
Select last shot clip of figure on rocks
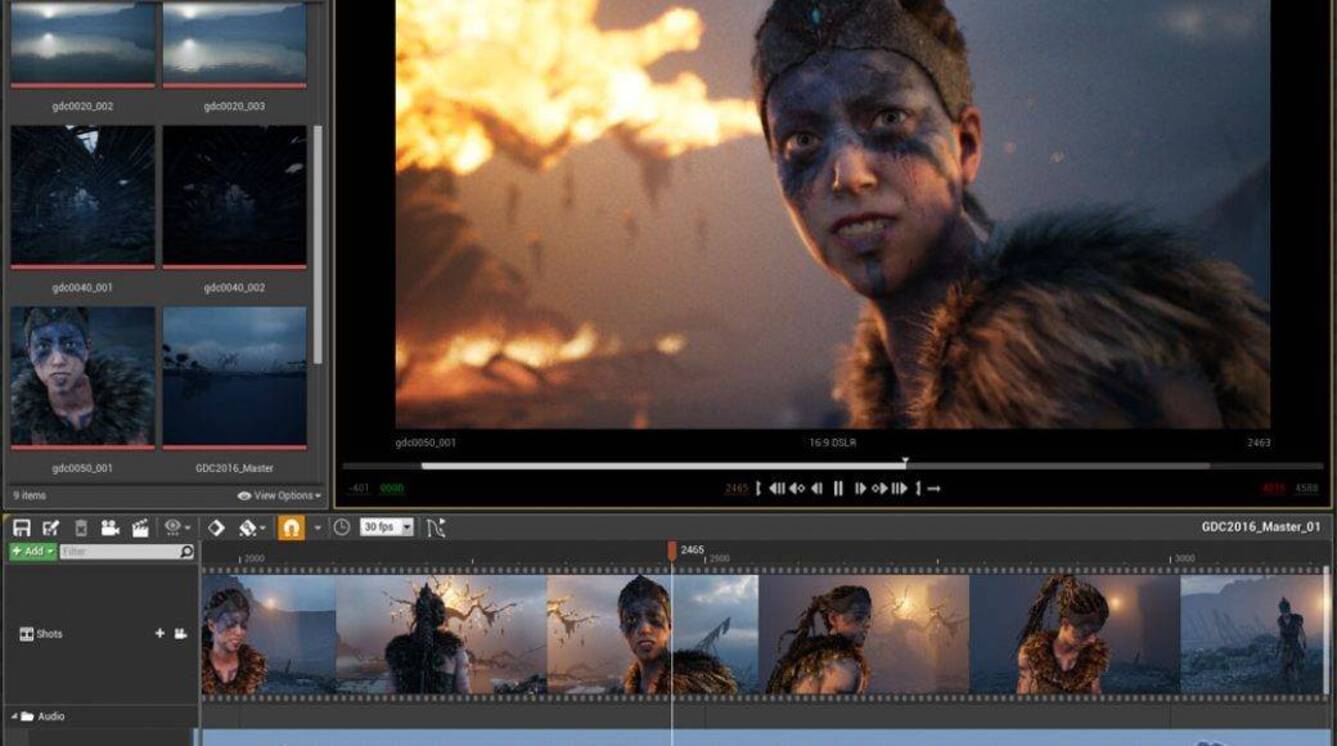pos(1254,634)
